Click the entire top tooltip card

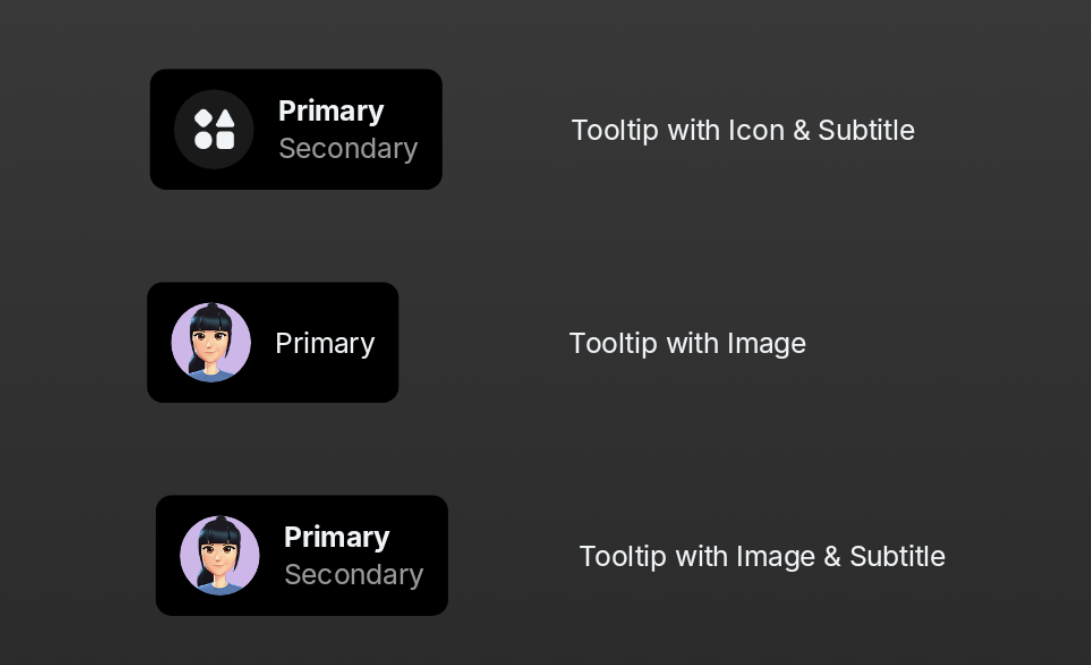[x=295, y=129]
